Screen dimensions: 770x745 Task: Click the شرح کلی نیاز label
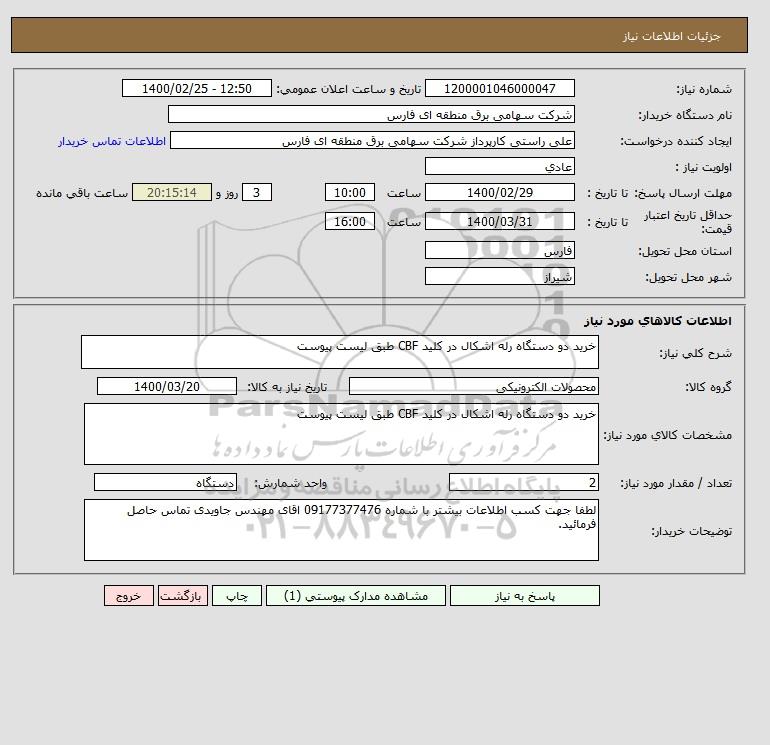[x=695, y=354]
